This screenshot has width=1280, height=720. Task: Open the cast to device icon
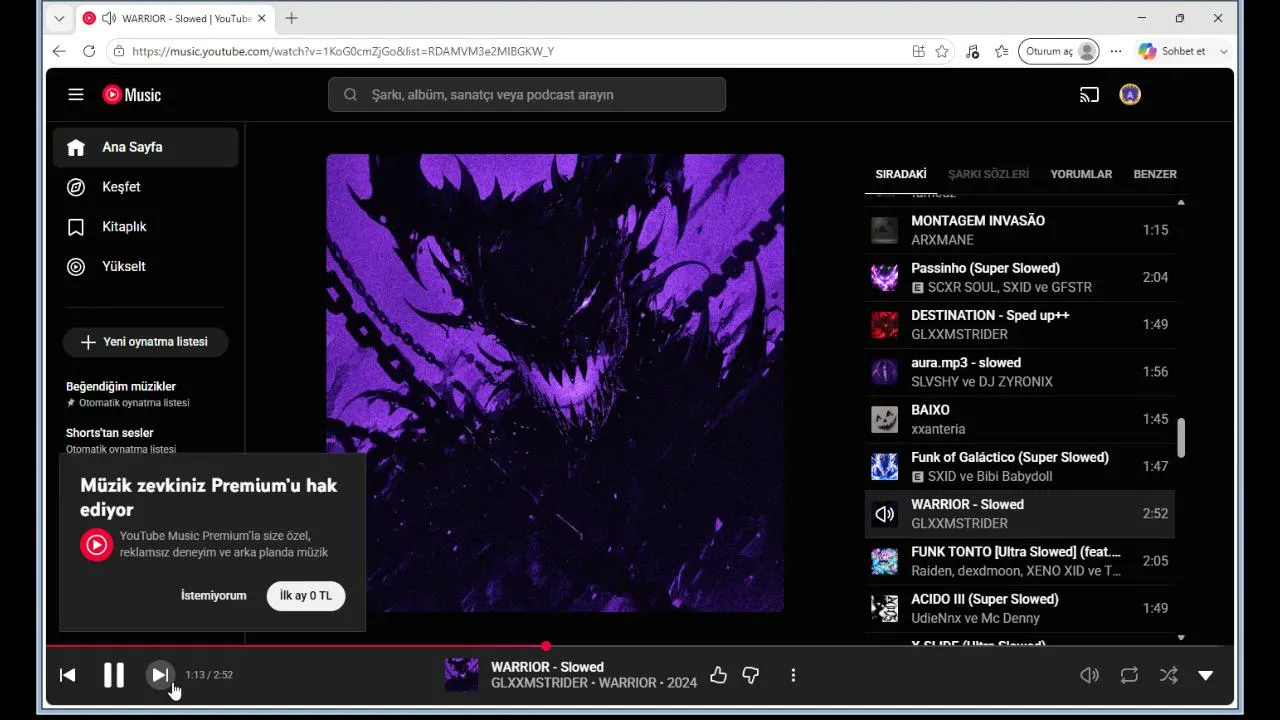click(1089, 95)
